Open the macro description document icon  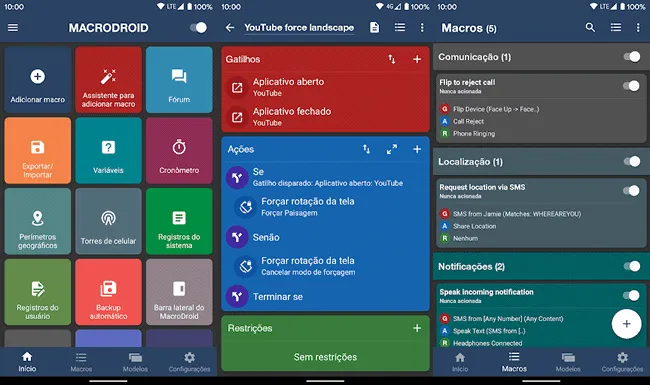point(374,28)
